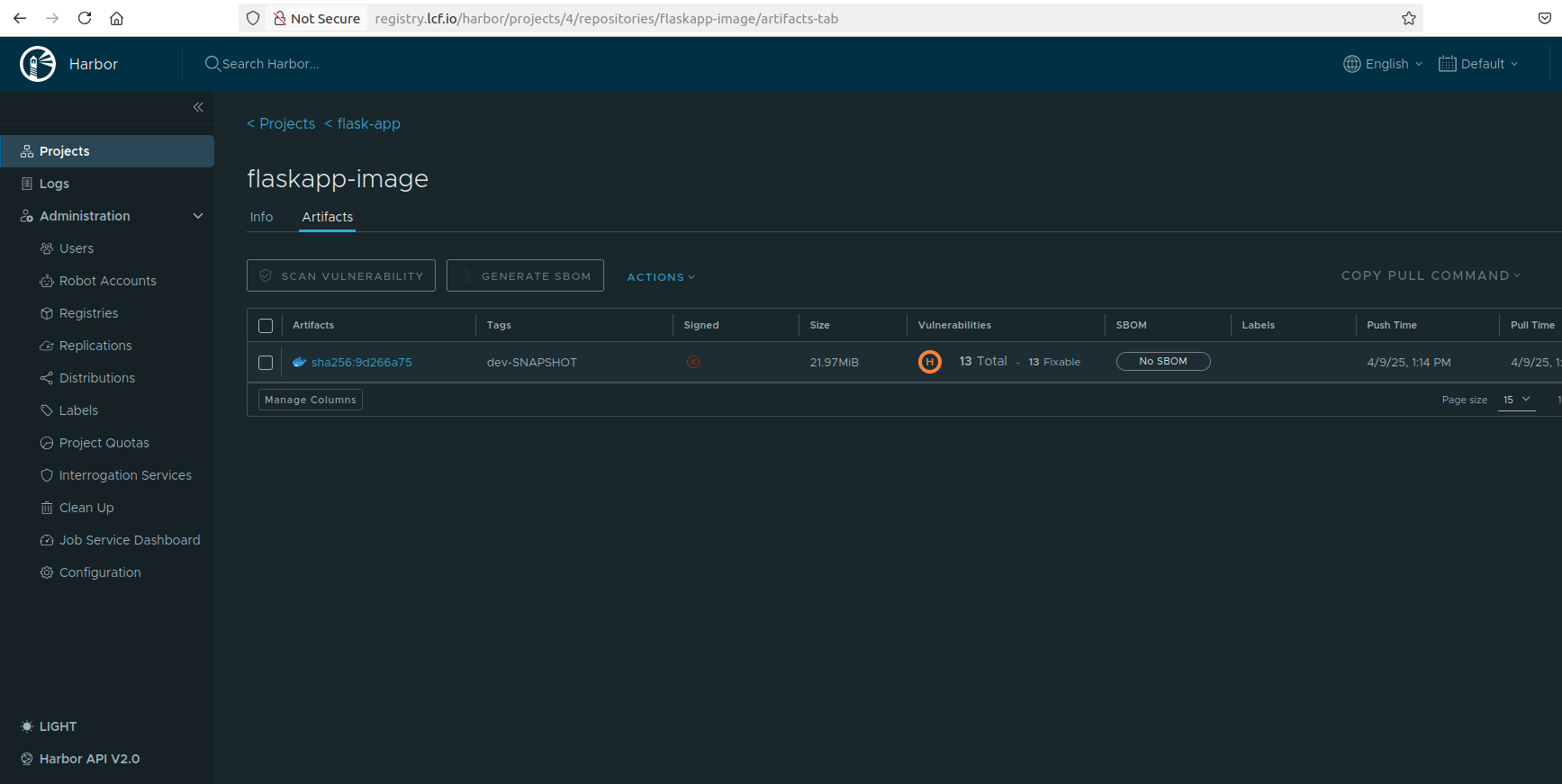Expand the Actions dropdown
This screenshot has height=784, width=1562.
pyautogui.click(x=661, y=277)
